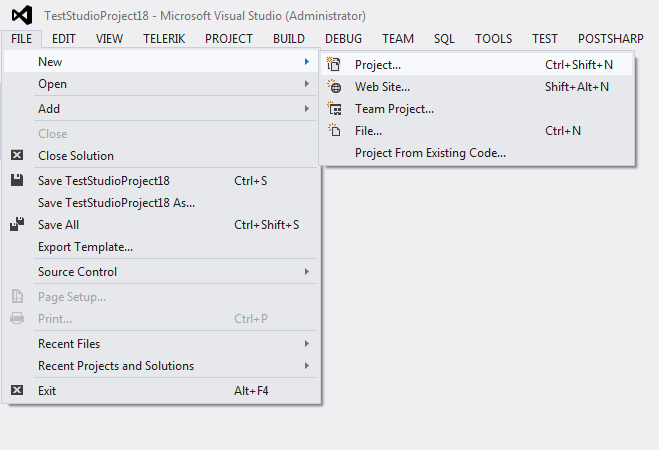Click the New Web Site globe icon
The image size is (659, 450).
coord(334,87)
